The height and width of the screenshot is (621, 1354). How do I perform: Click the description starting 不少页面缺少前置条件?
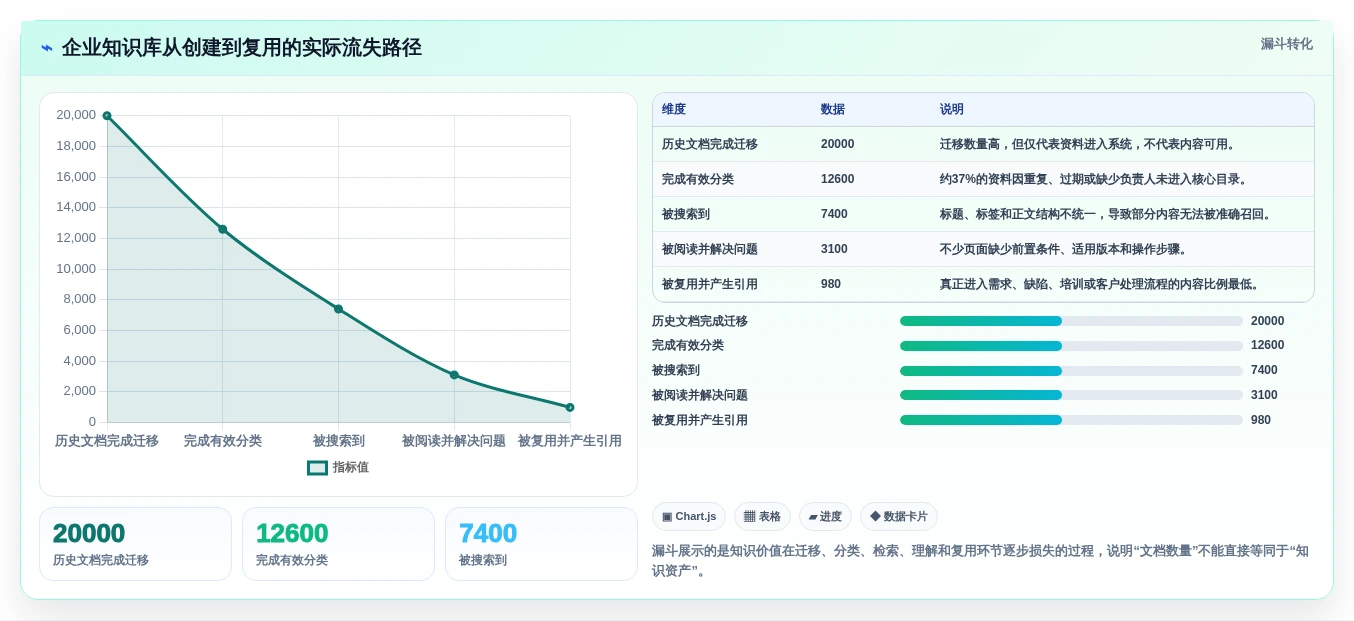1066,249
